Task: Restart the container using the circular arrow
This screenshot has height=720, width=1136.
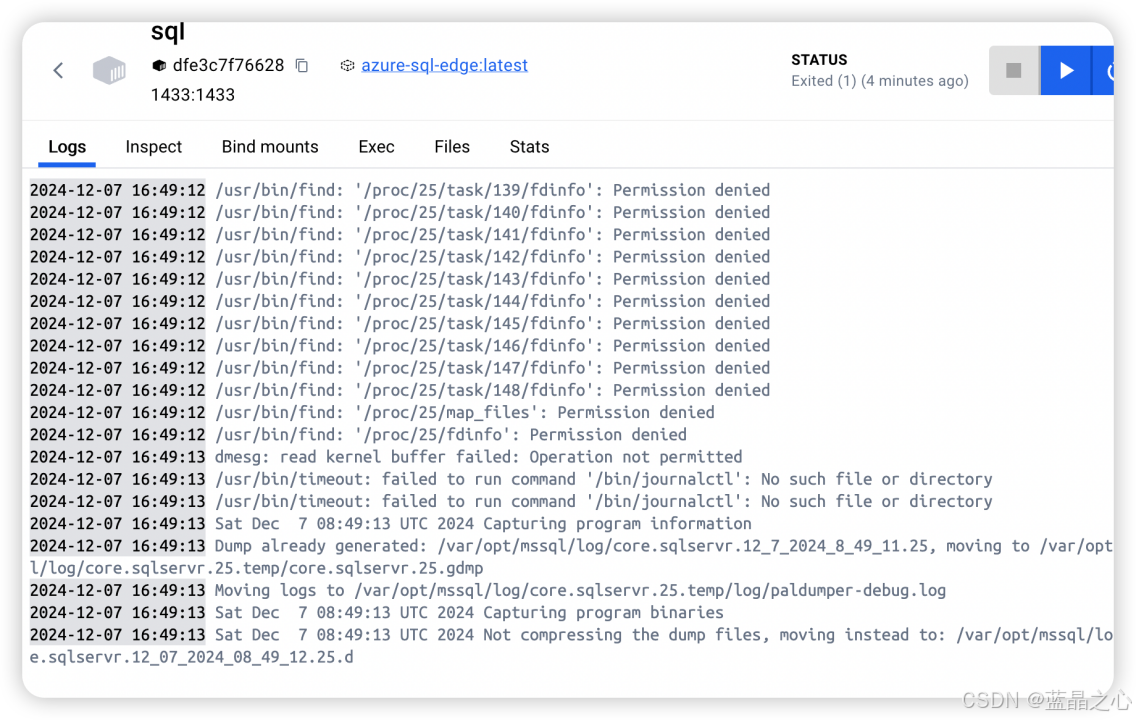Action: point(1104,70)
